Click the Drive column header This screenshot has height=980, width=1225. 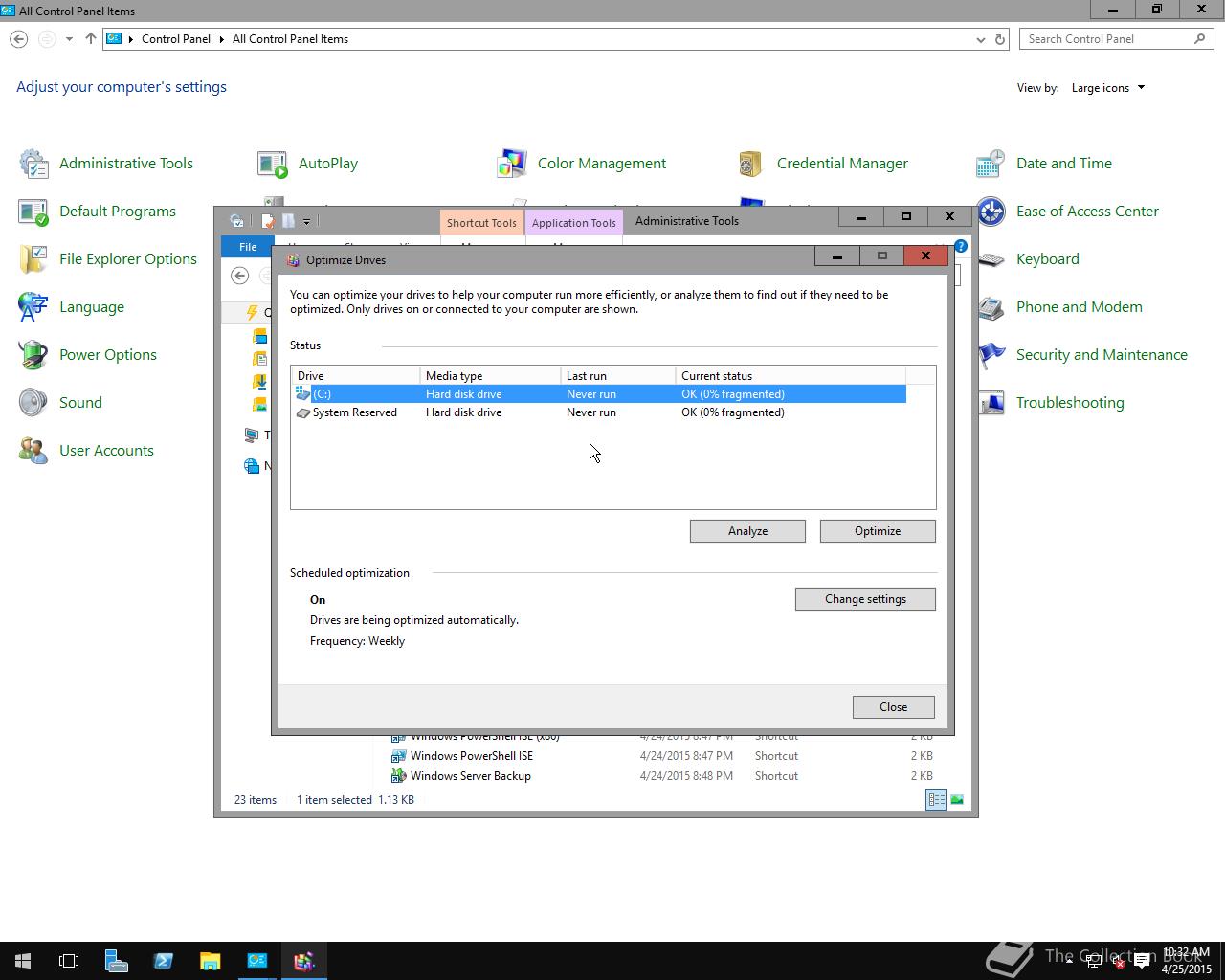coord(355,376)
